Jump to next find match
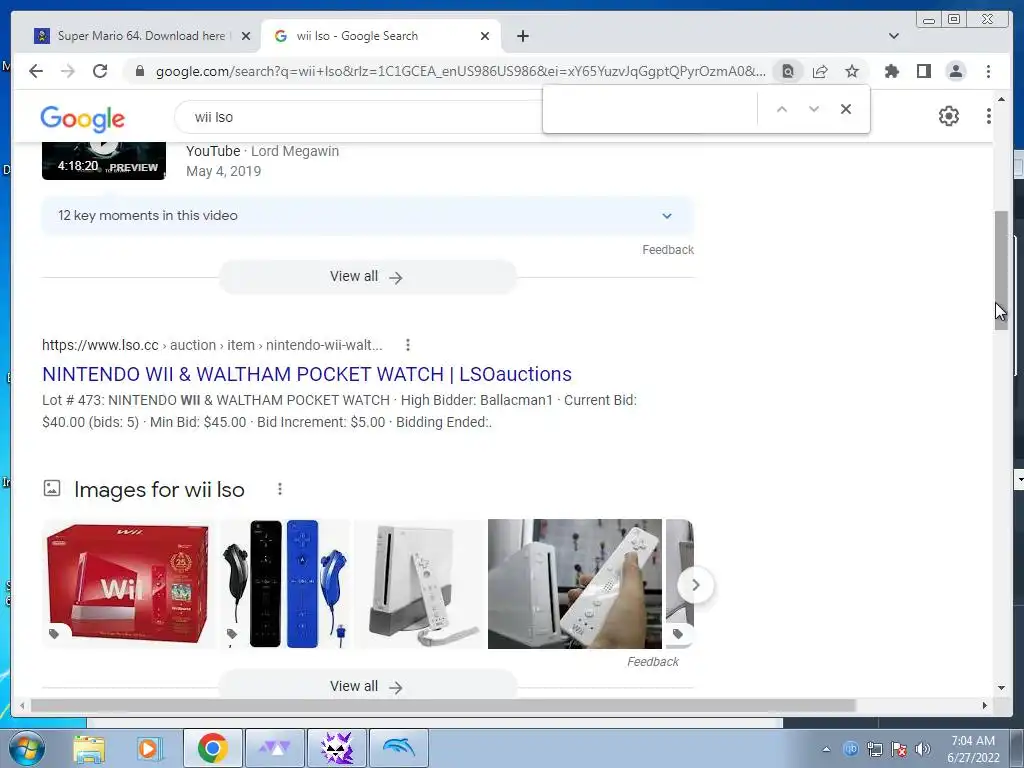This screenshot has width=1024, height=768. tap(814, 109)
